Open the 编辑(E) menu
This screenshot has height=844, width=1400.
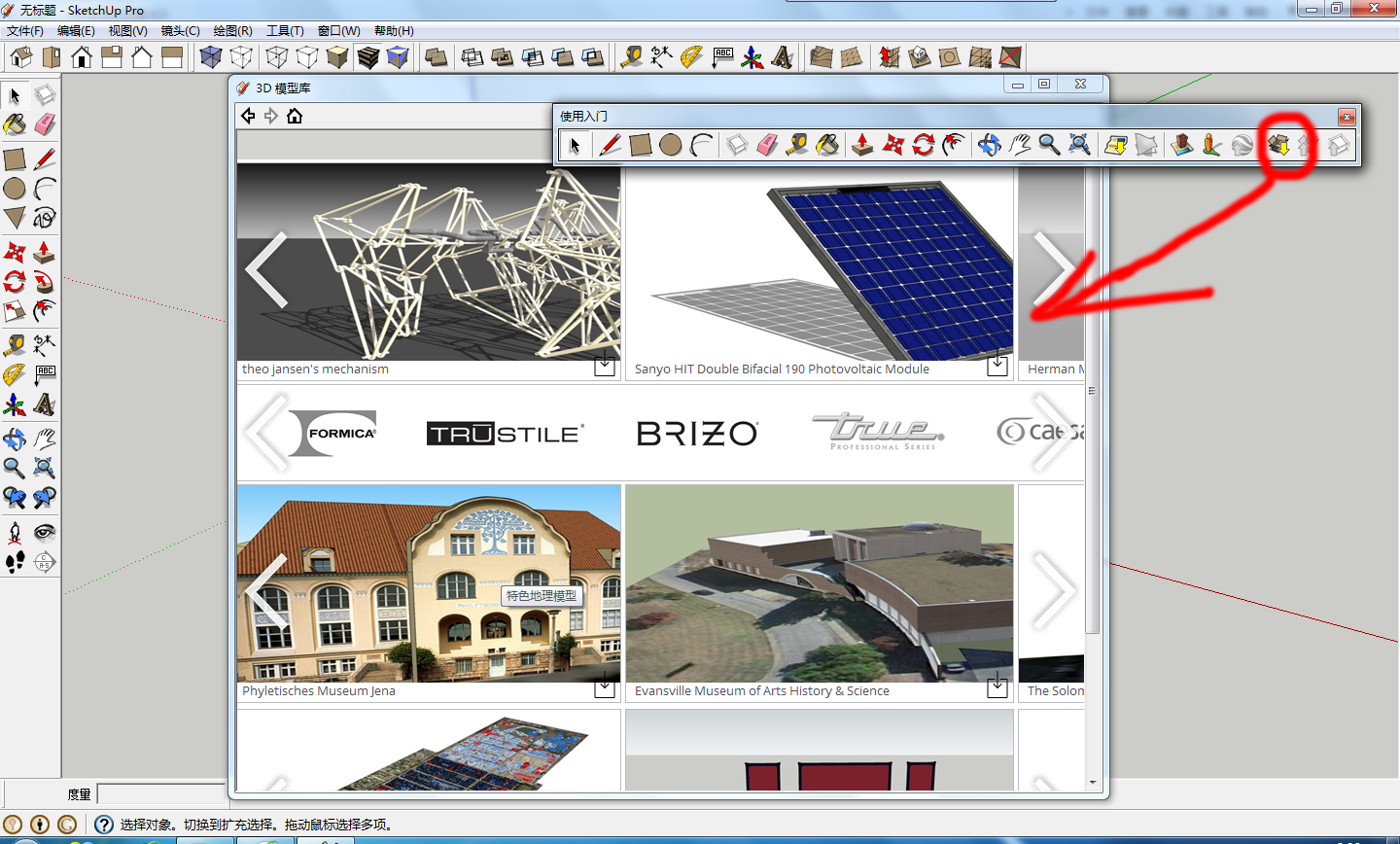click(x=76, y=31)
